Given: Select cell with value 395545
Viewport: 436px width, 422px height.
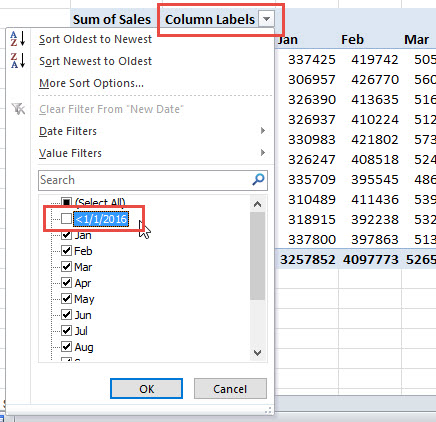Looking at the screenshot, I should point(375,180).
